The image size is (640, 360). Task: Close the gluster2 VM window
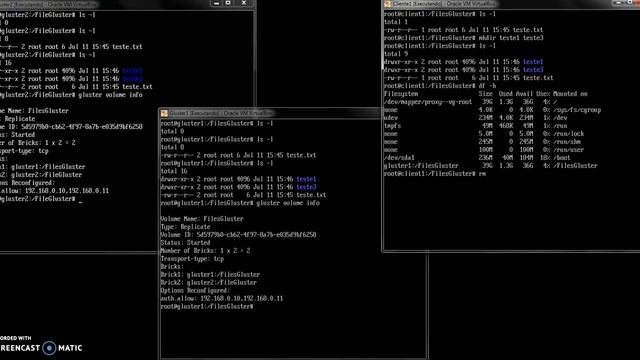pos(244,3)
